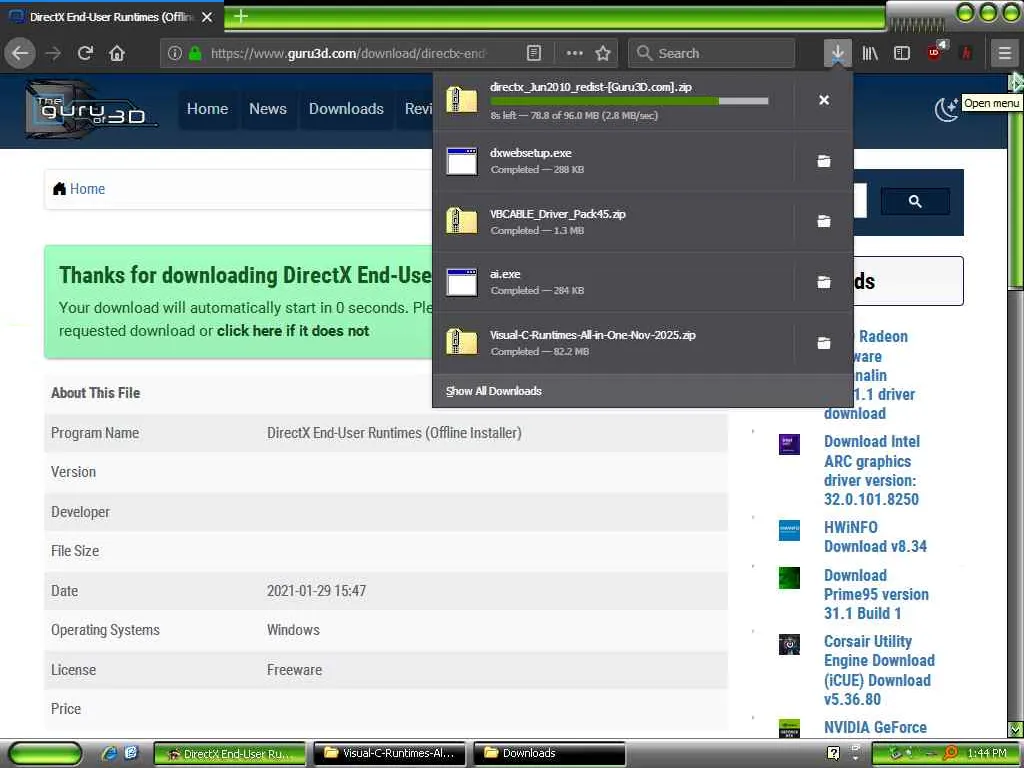Screen dimensions: 1024x768
Task: Click the directx download progress bar
Action: click(629, 101)
